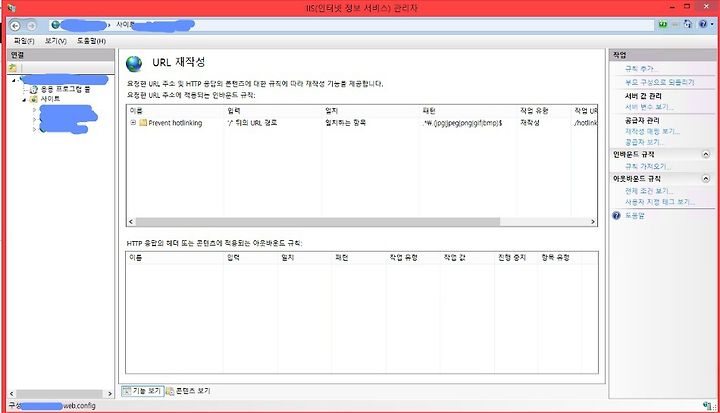Click the grey stop icon in the toolbar

coord(675,24)
